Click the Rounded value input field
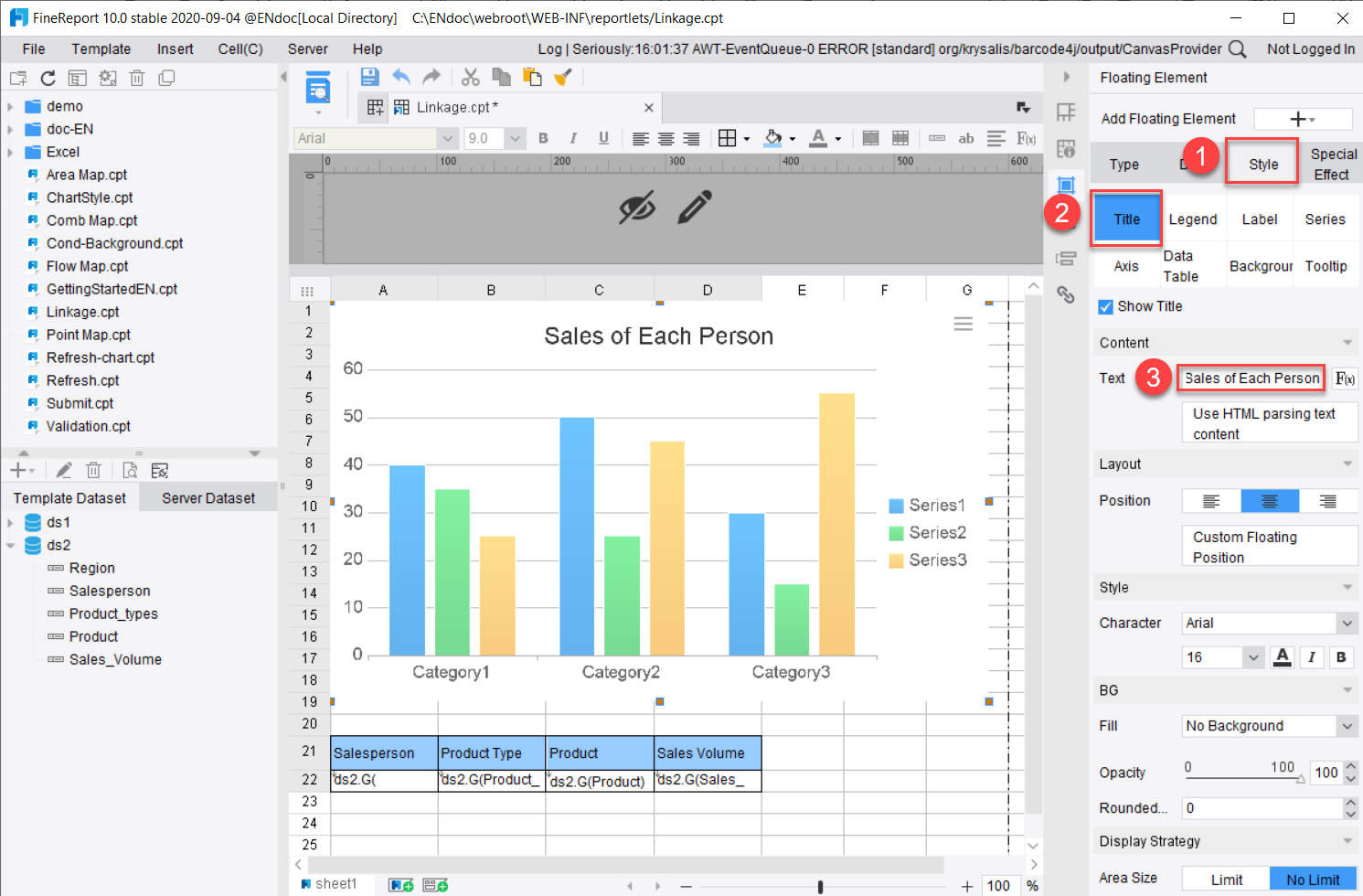Screen dimensions: 1363x896 1262,808
